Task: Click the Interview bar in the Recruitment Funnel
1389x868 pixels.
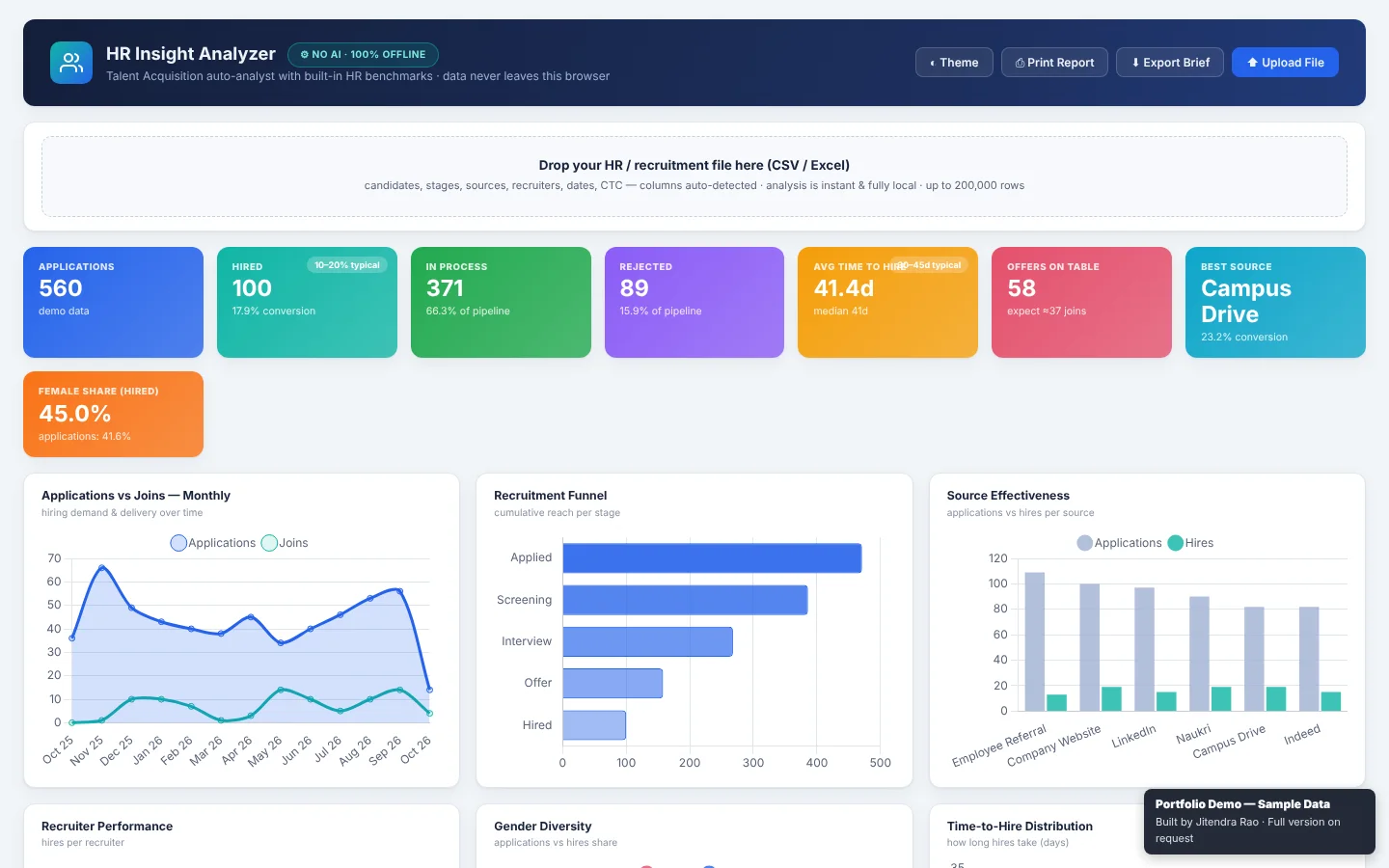Action: (647, 641)
